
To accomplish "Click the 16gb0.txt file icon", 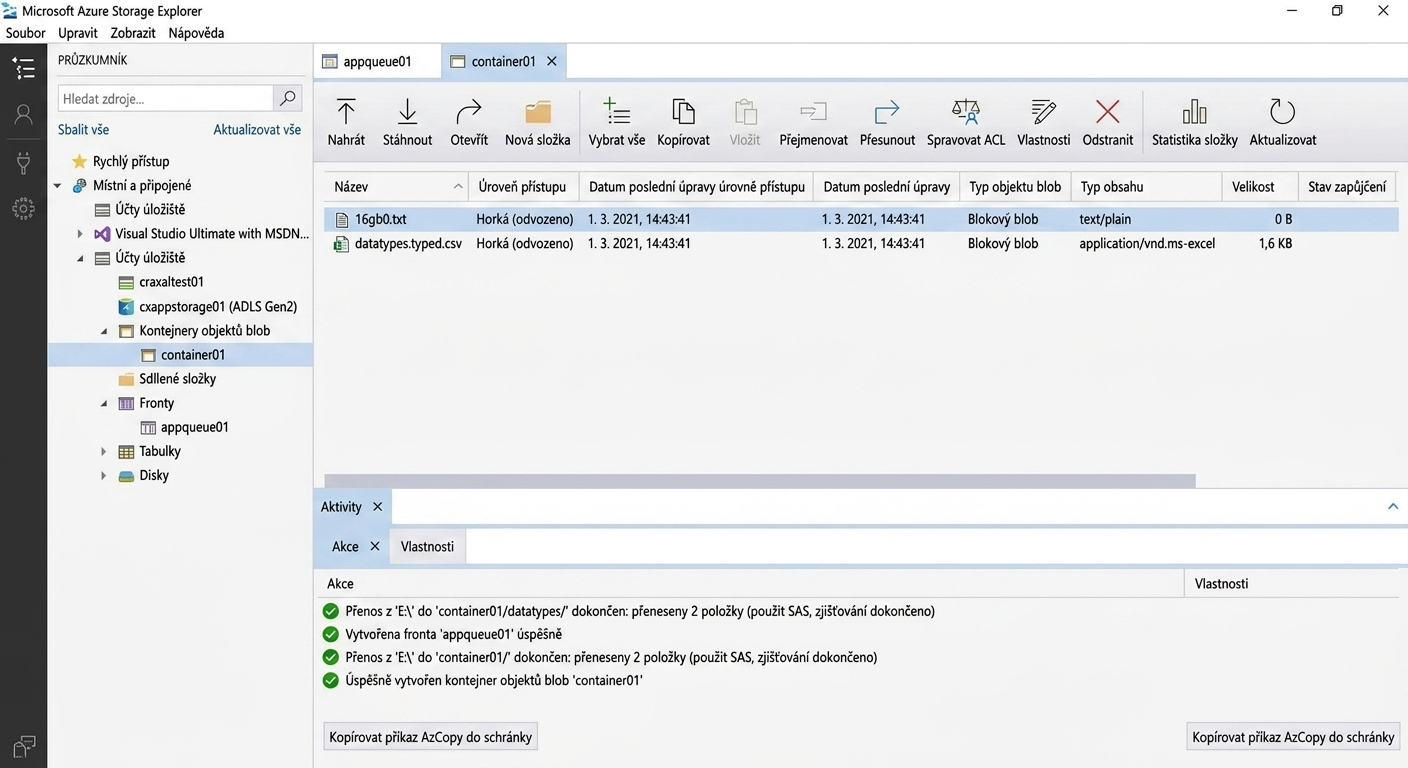I will 342,219.
